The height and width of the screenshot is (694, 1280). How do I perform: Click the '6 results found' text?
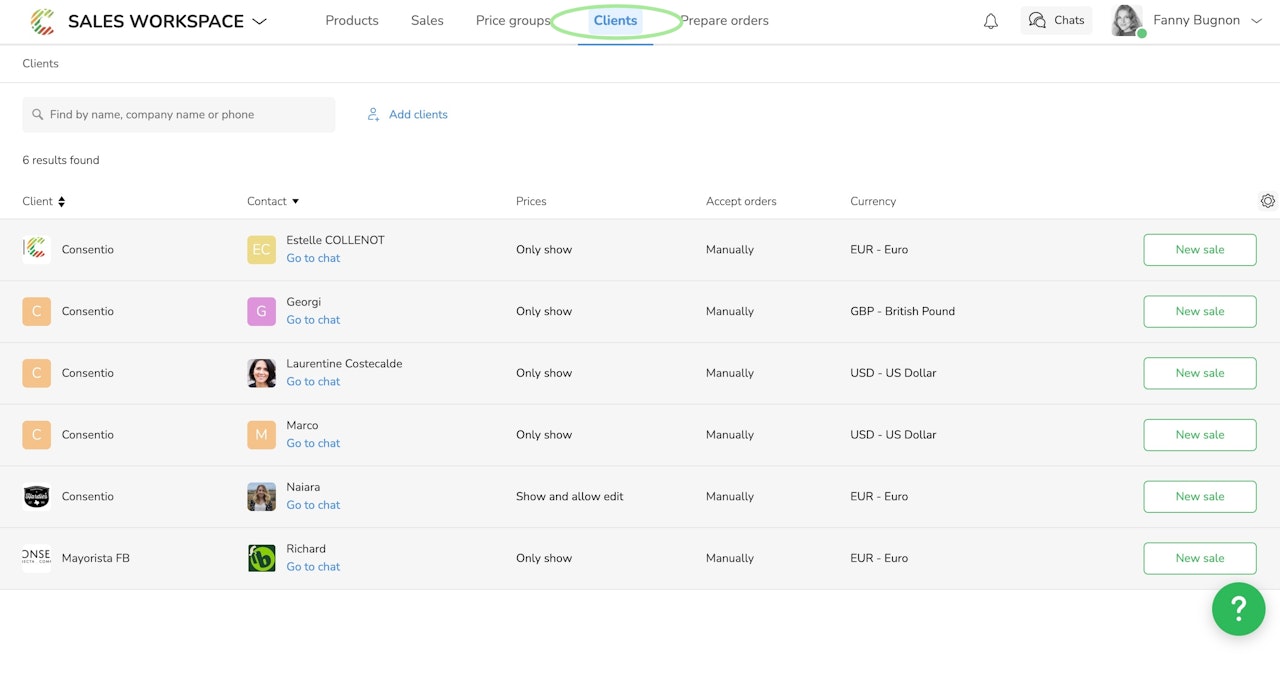(60, 160)
